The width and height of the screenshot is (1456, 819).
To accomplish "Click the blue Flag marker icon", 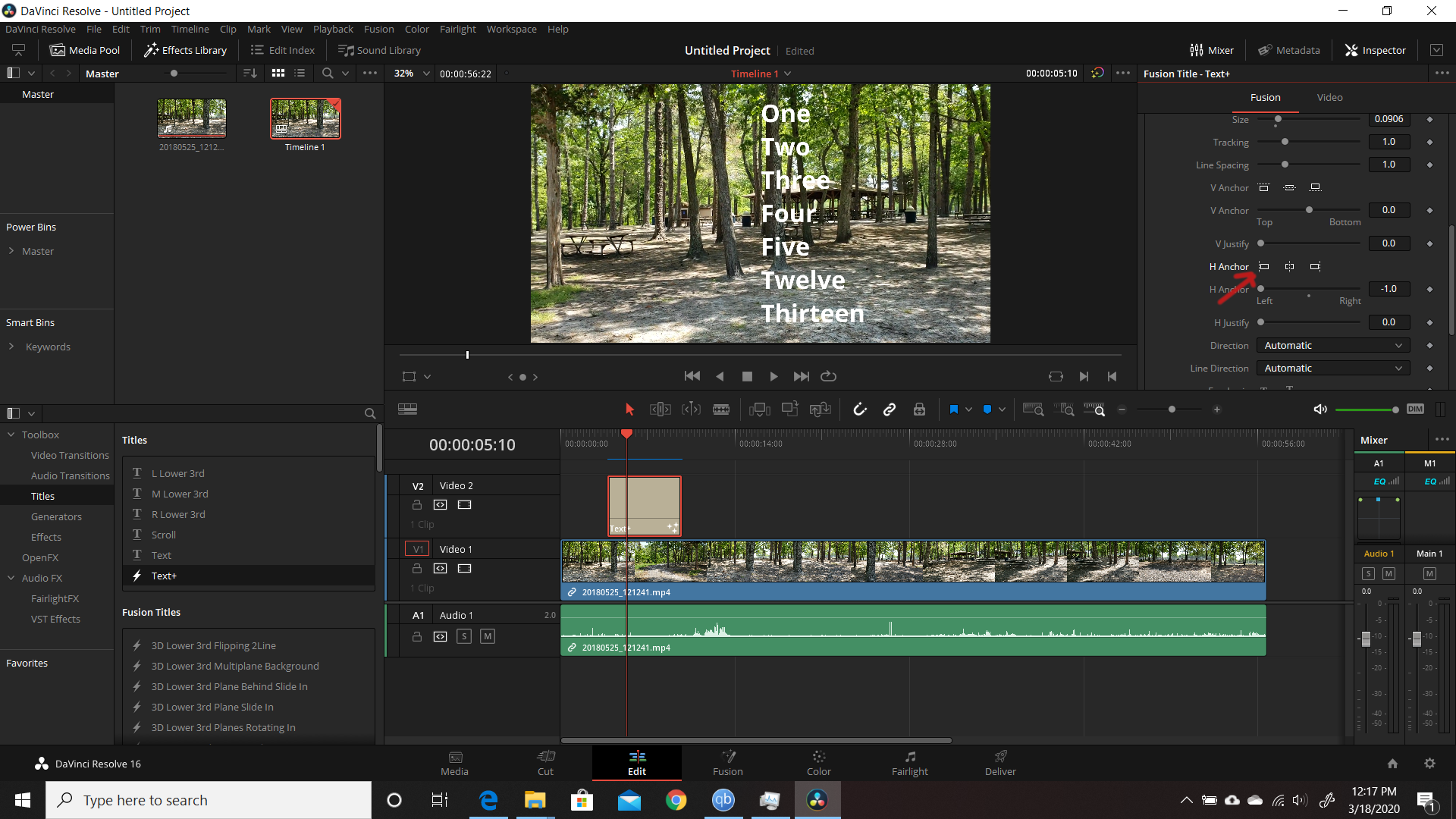I will click(x=954, y=409).
